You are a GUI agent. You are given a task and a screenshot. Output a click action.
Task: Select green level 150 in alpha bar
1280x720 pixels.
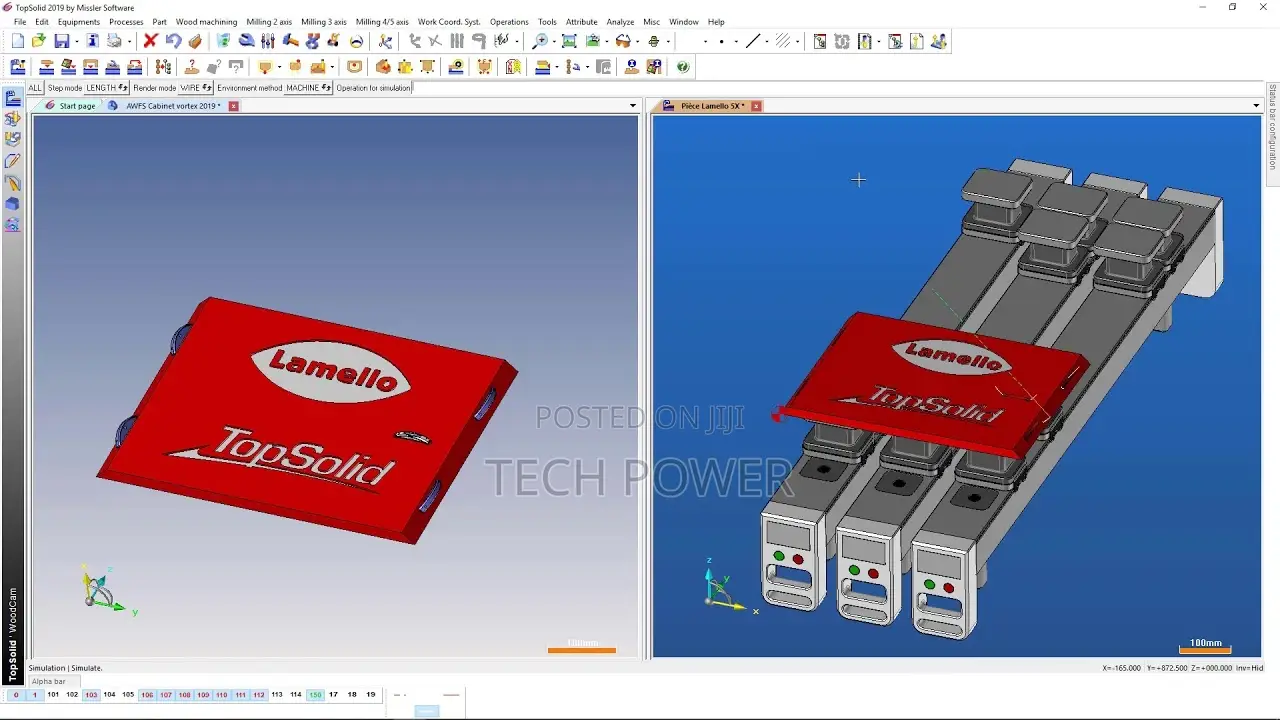click(315, 695)
